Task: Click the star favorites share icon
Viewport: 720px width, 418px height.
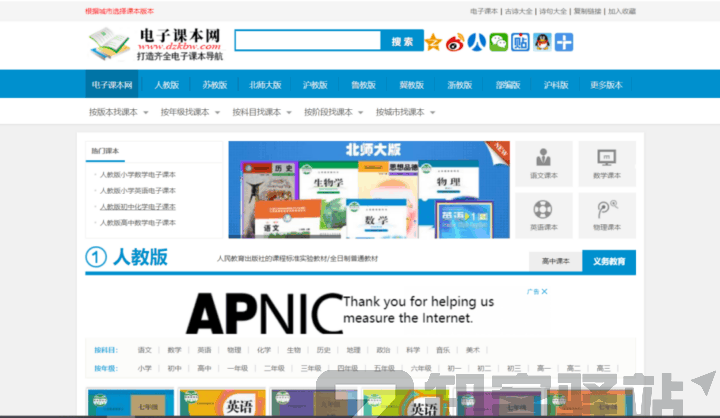Action: (x=433, y=42)
